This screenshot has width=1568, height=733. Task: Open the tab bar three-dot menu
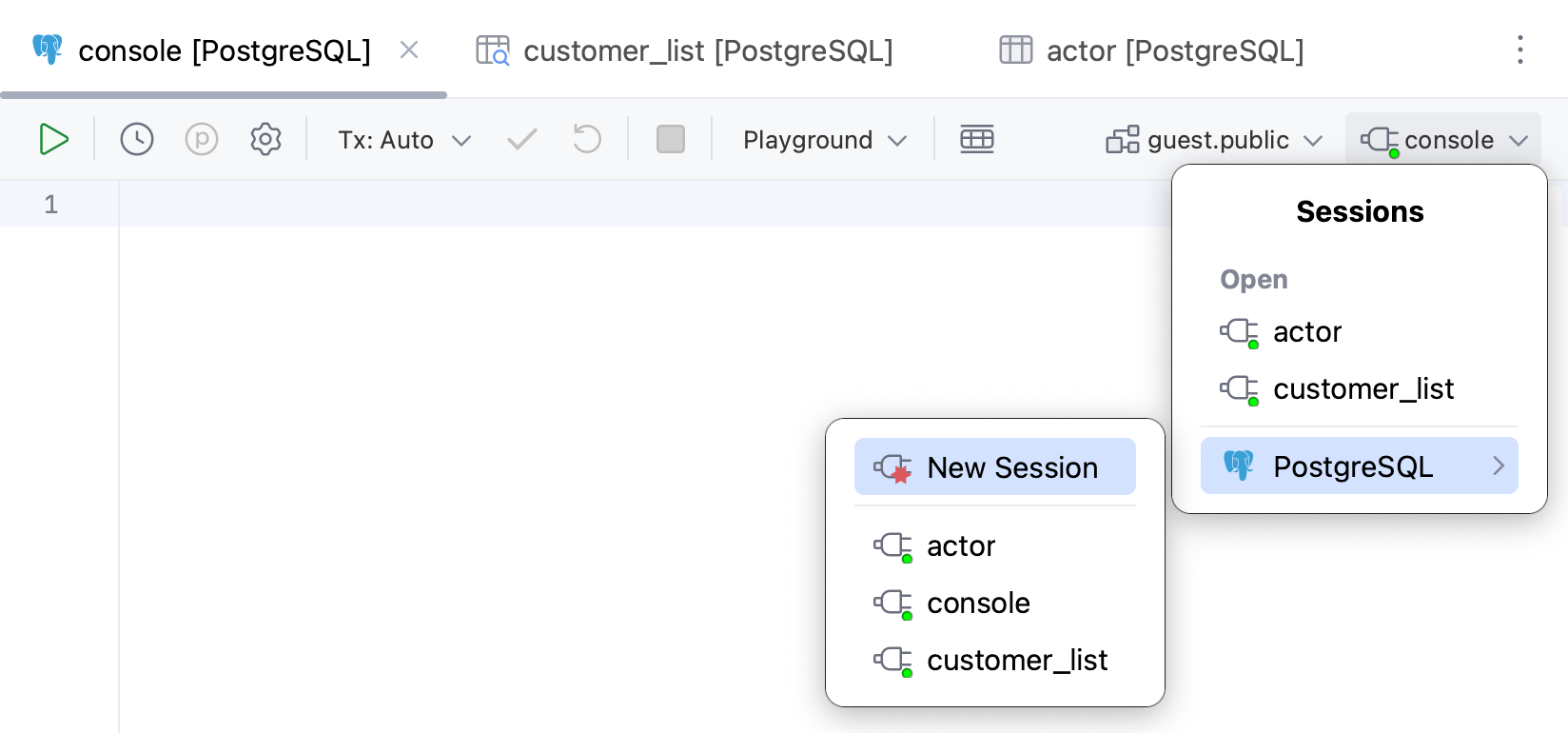1519,50
